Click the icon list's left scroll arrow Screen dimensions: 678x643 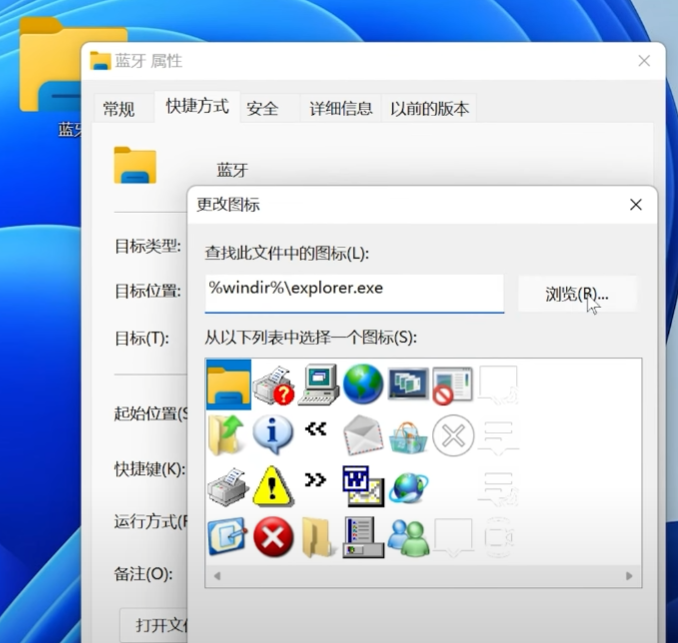click(x=217, y=576)
